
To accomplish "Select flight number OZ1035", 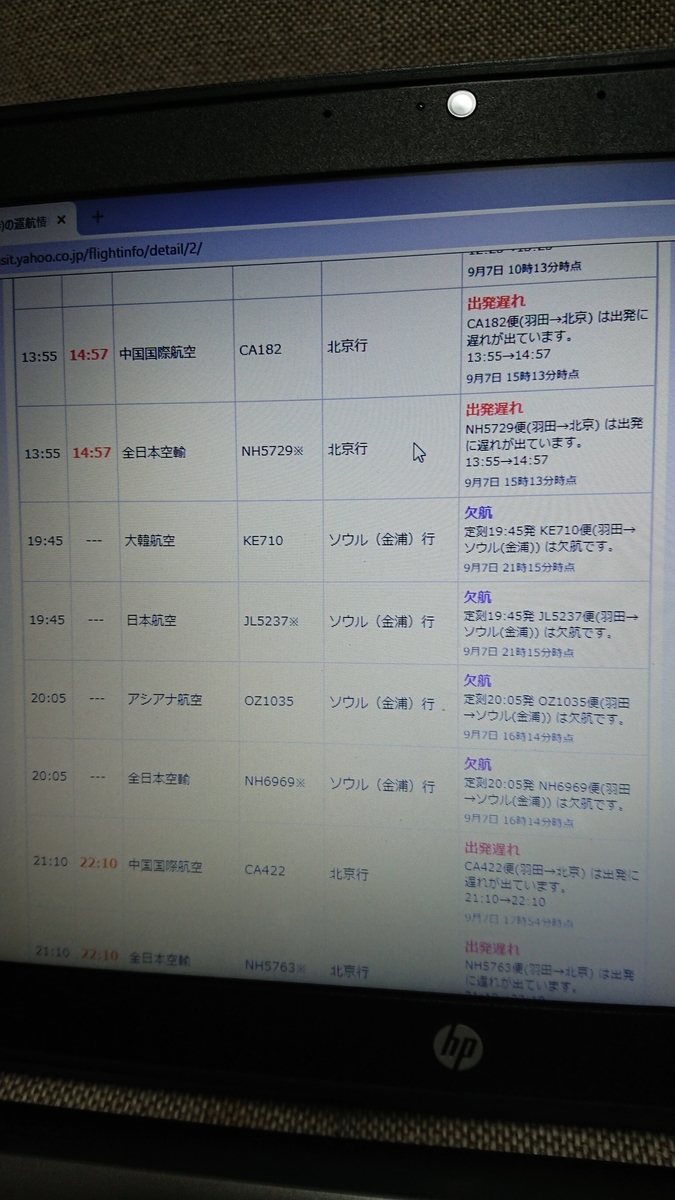I will click(x=269, y=701).
